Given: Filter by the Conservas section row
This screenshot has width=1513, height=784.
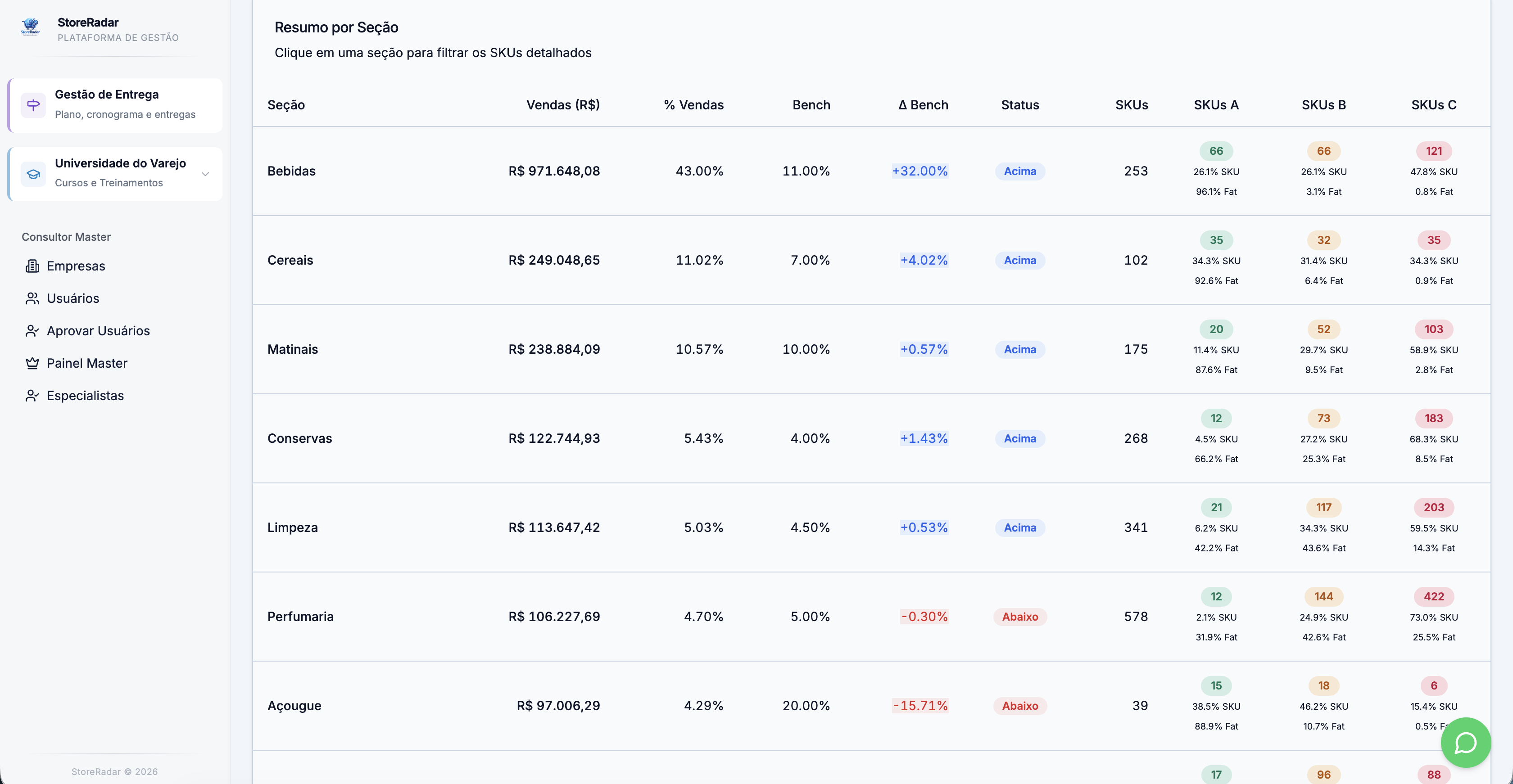Looking at the screenshot, I should pos(871,438).
